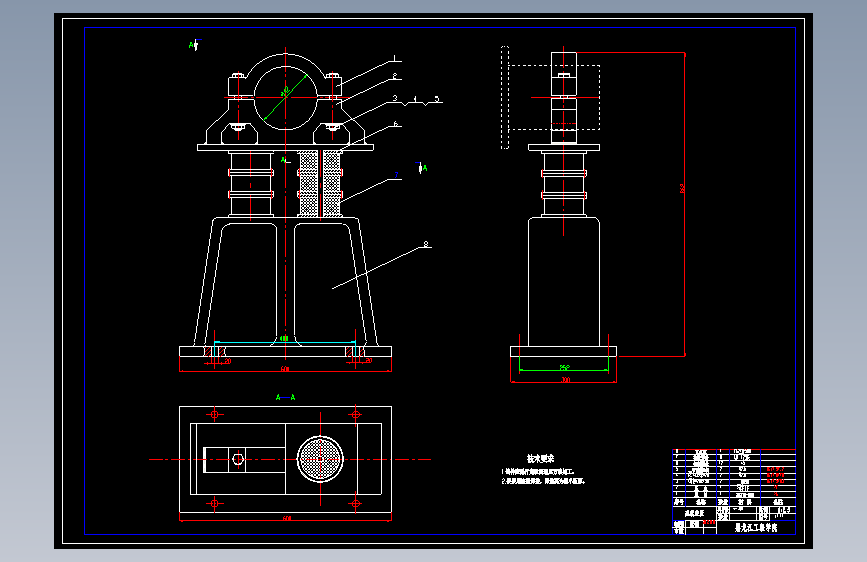Select part balloon number 1 in front view
Image resolution: width=867 pixels, height=562 pixels.
394,58
